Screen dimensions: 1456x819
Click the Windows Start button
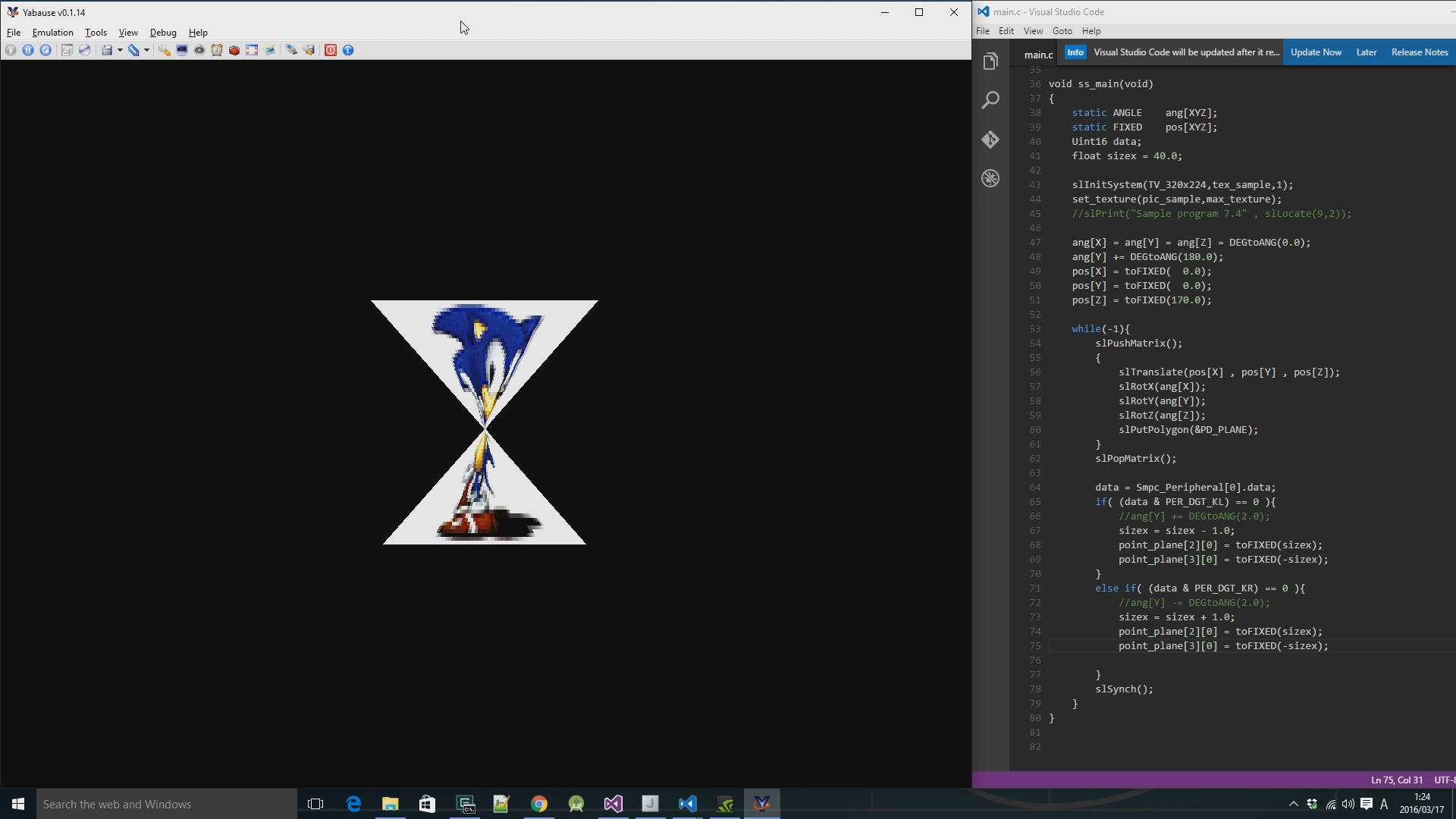[18, 804]
